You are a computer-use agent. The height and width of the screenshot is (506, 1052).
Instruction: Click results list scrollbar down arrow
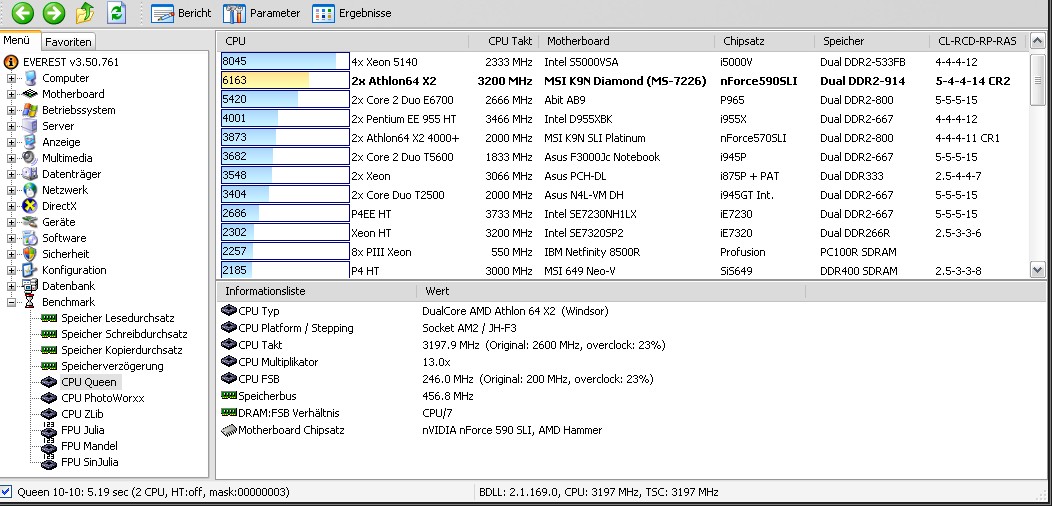(1037, 270)
